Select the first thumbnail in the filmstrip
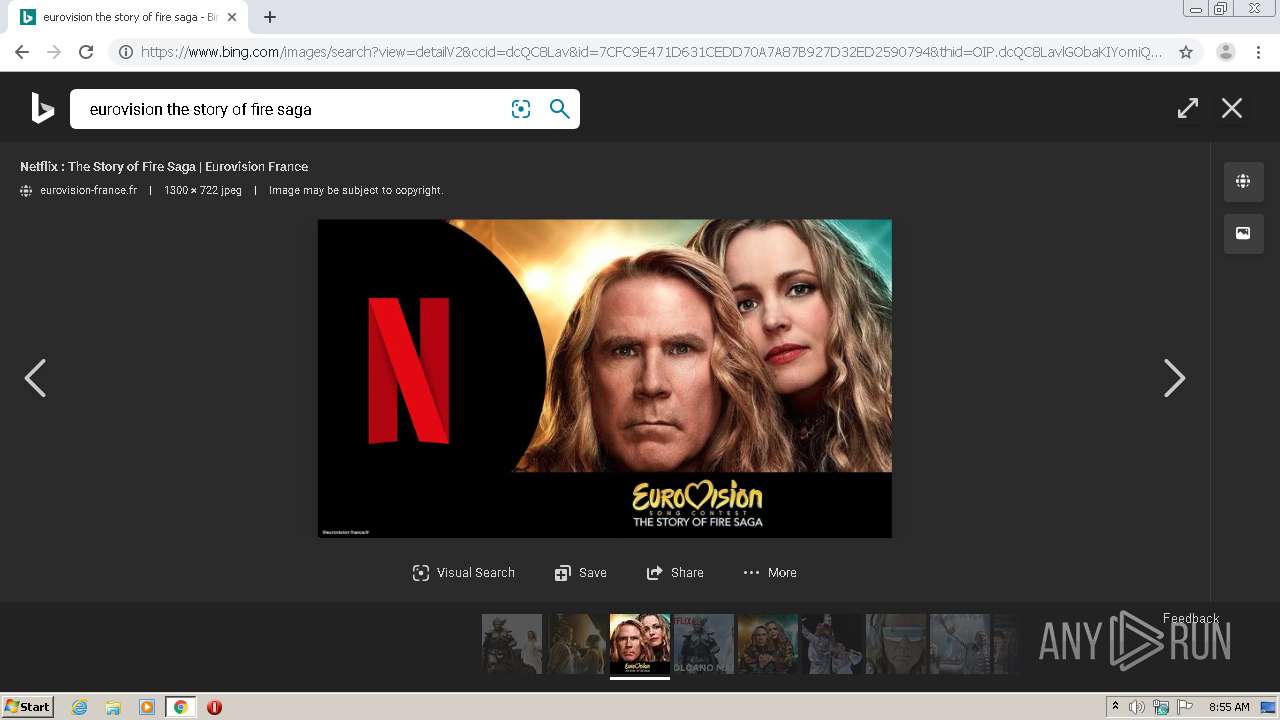Screen dimensions: 1280x720 pyautogui.click(x=512, y=644)
